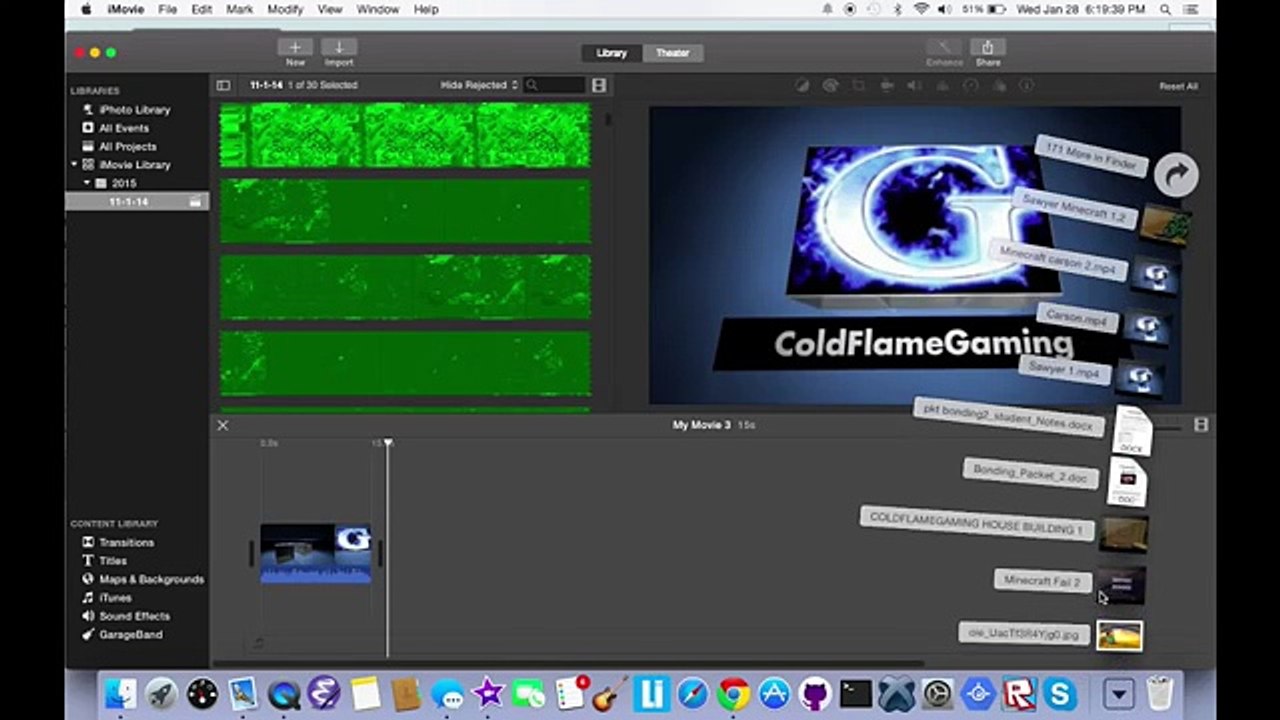Open the App Store dock icon
Screen dimensions: 1280x720
coord(774,693)
